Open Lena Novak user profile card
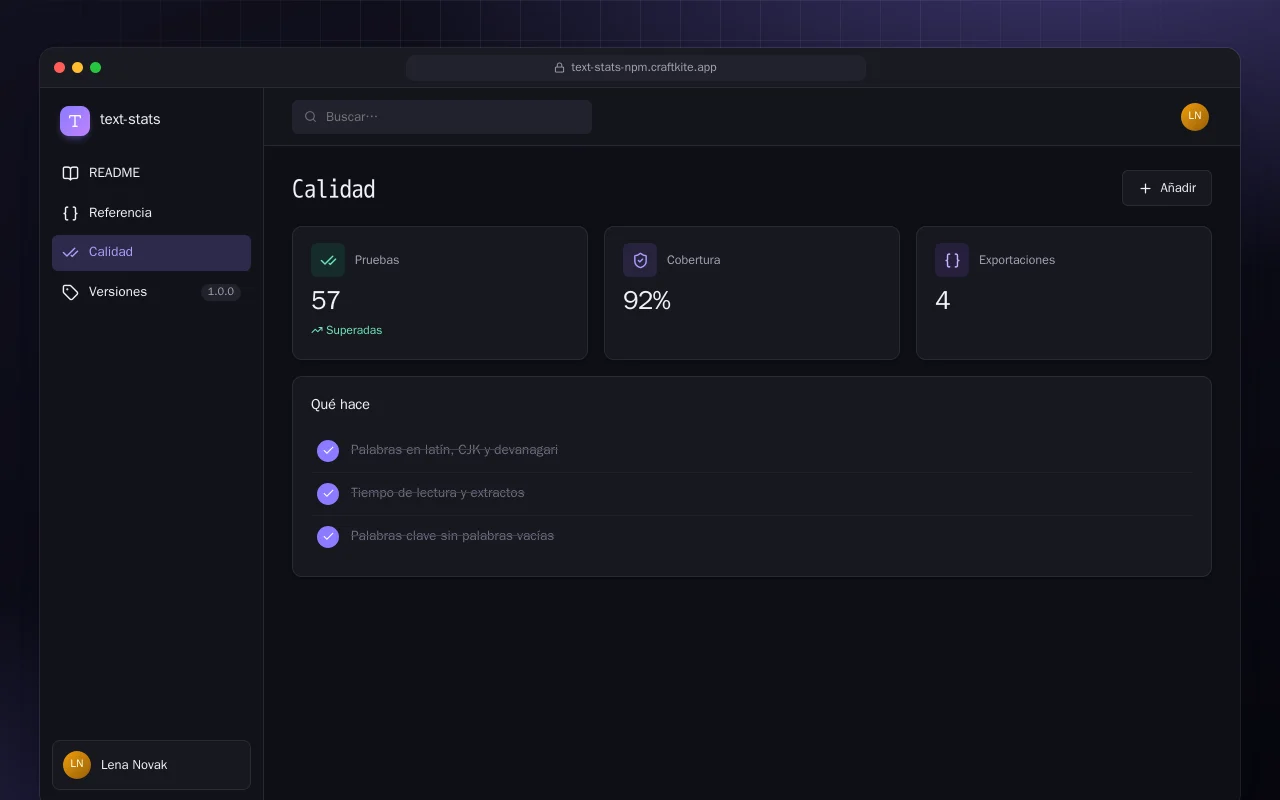The width and height of the screenshot is (1280, 800). click(151, 765)
